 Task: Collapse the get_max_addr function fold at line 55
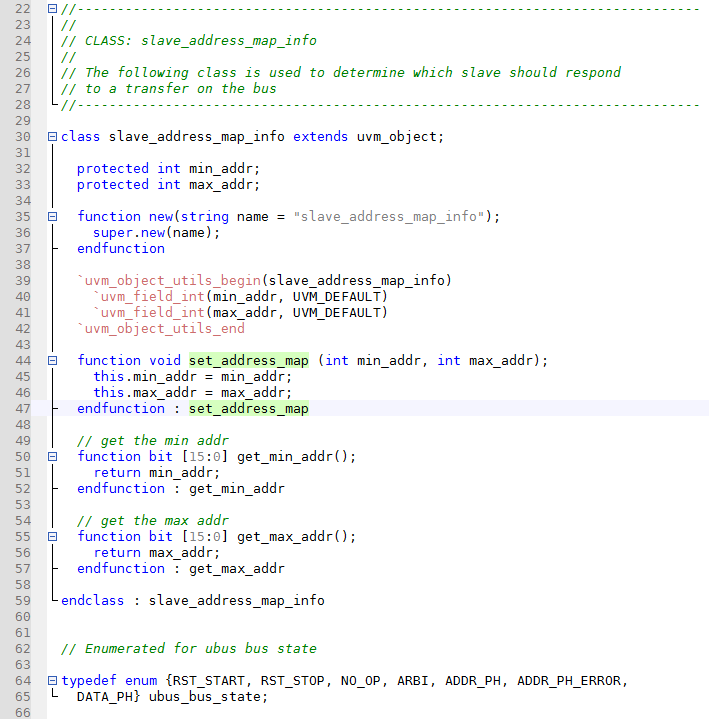pyautogui.click(x=53, y=536)
